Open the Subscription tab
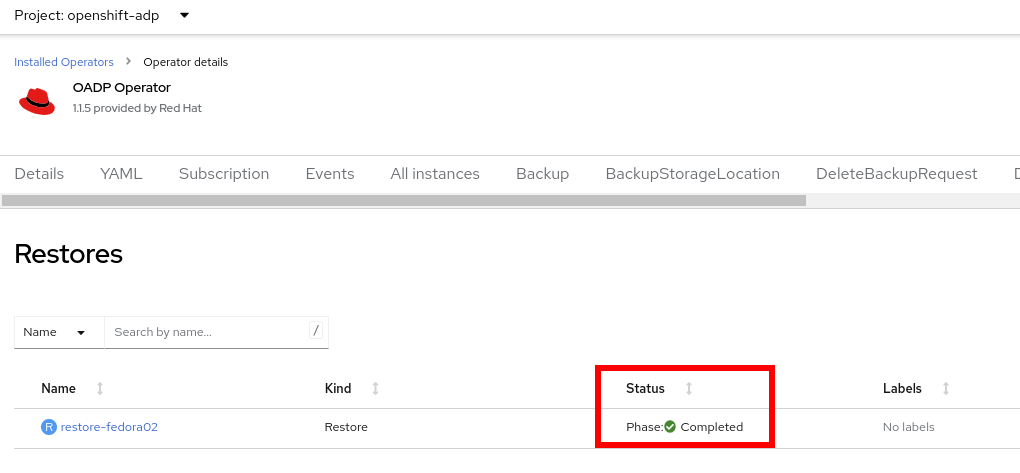This screenshot has width=1020, height=473. 224,174
